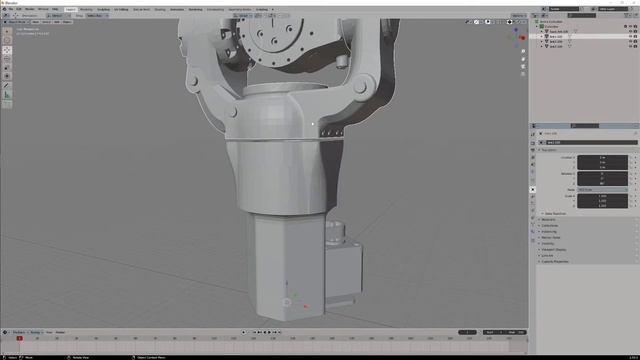Viewport: 640px width, 360px height.
Task: Select the Add Cube tool
Action: pos(7,104)
